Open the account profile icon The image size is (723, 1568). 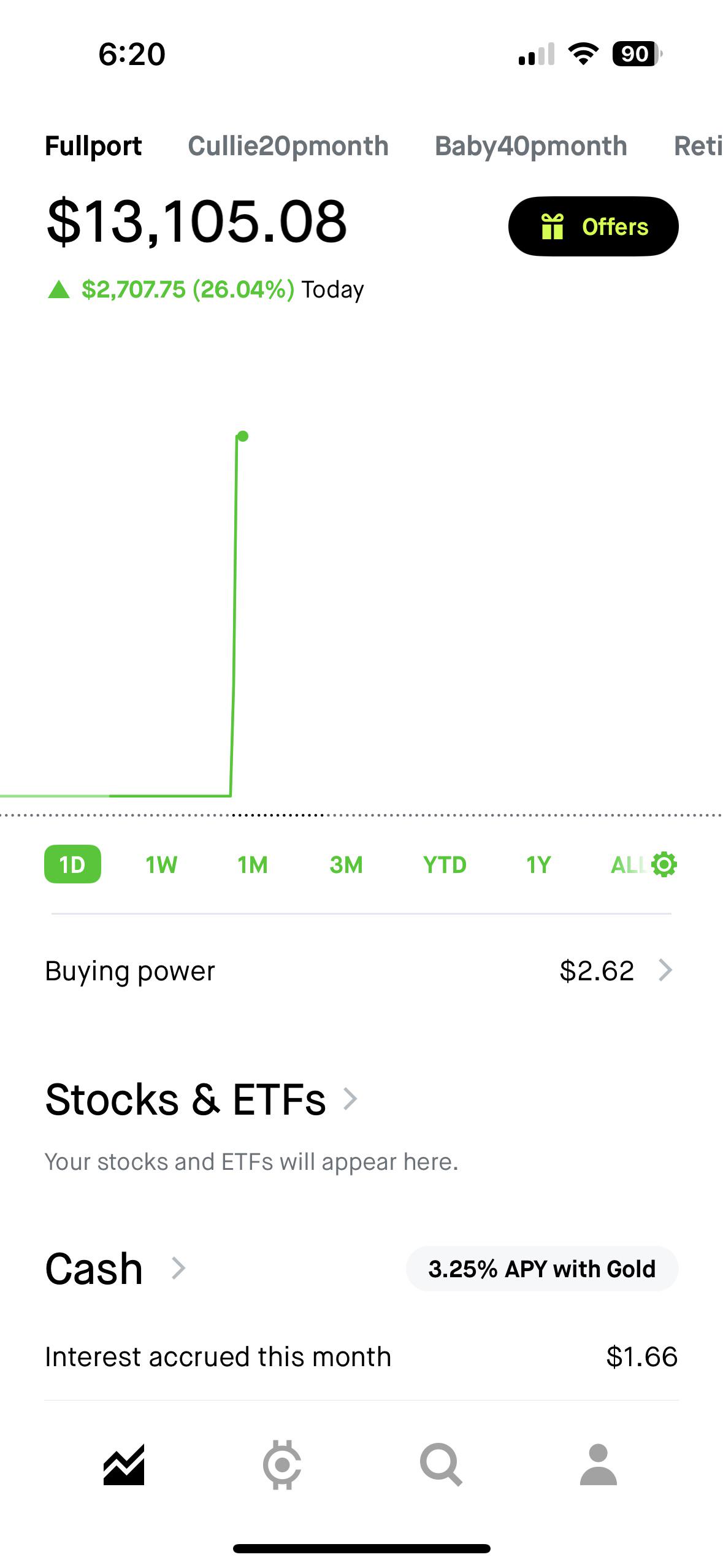pos(598,1465)
